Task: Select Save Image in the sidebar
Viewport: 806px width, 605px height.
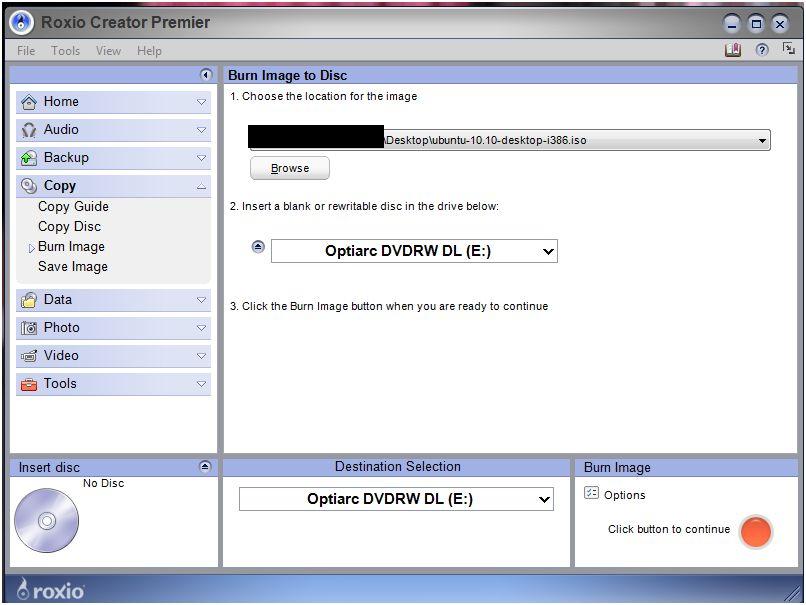Action: point(73,267)
